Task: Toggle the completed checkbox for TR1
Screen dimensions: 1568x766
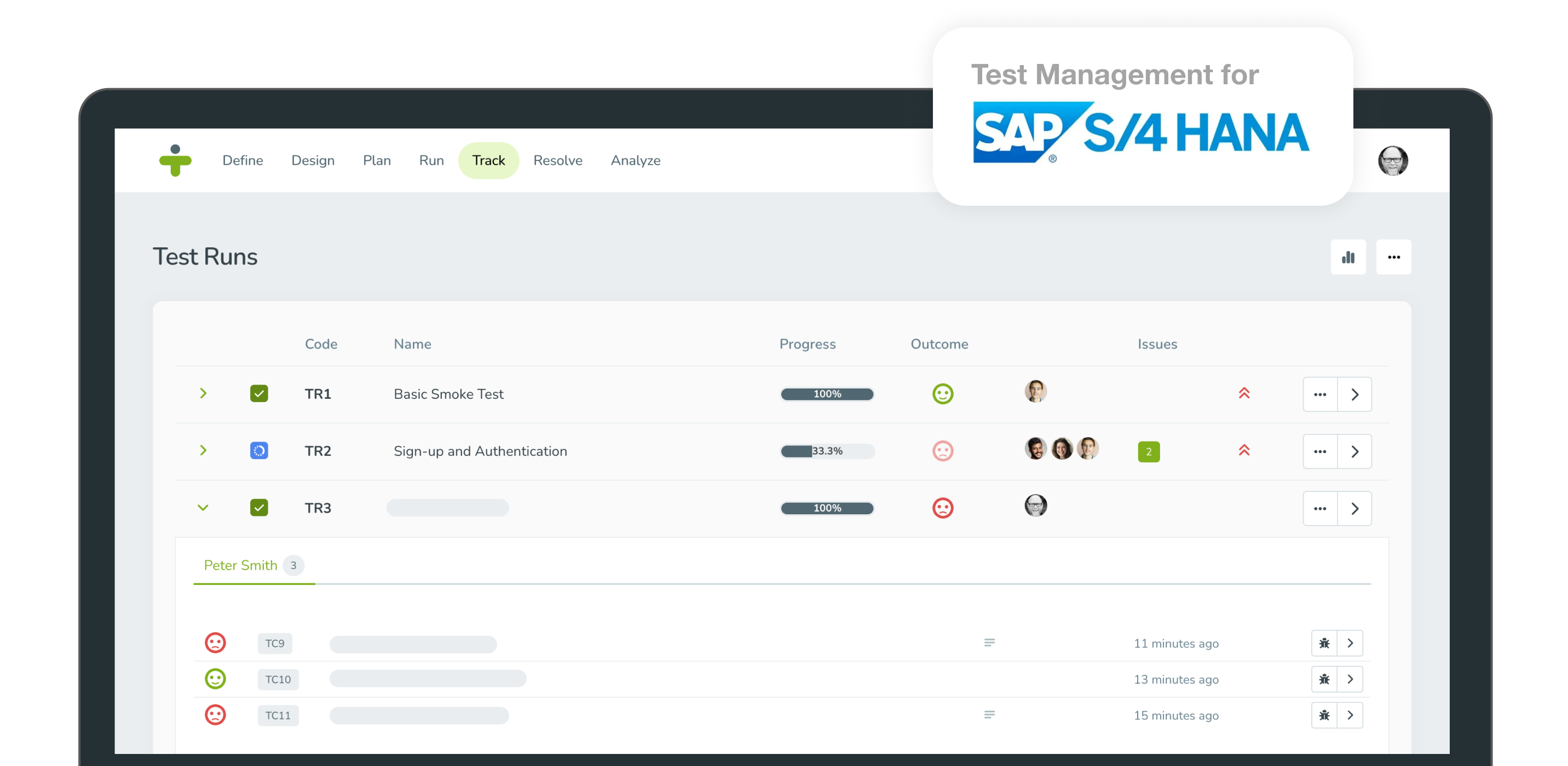Action: pyautogui.click(x=259, y=394)
